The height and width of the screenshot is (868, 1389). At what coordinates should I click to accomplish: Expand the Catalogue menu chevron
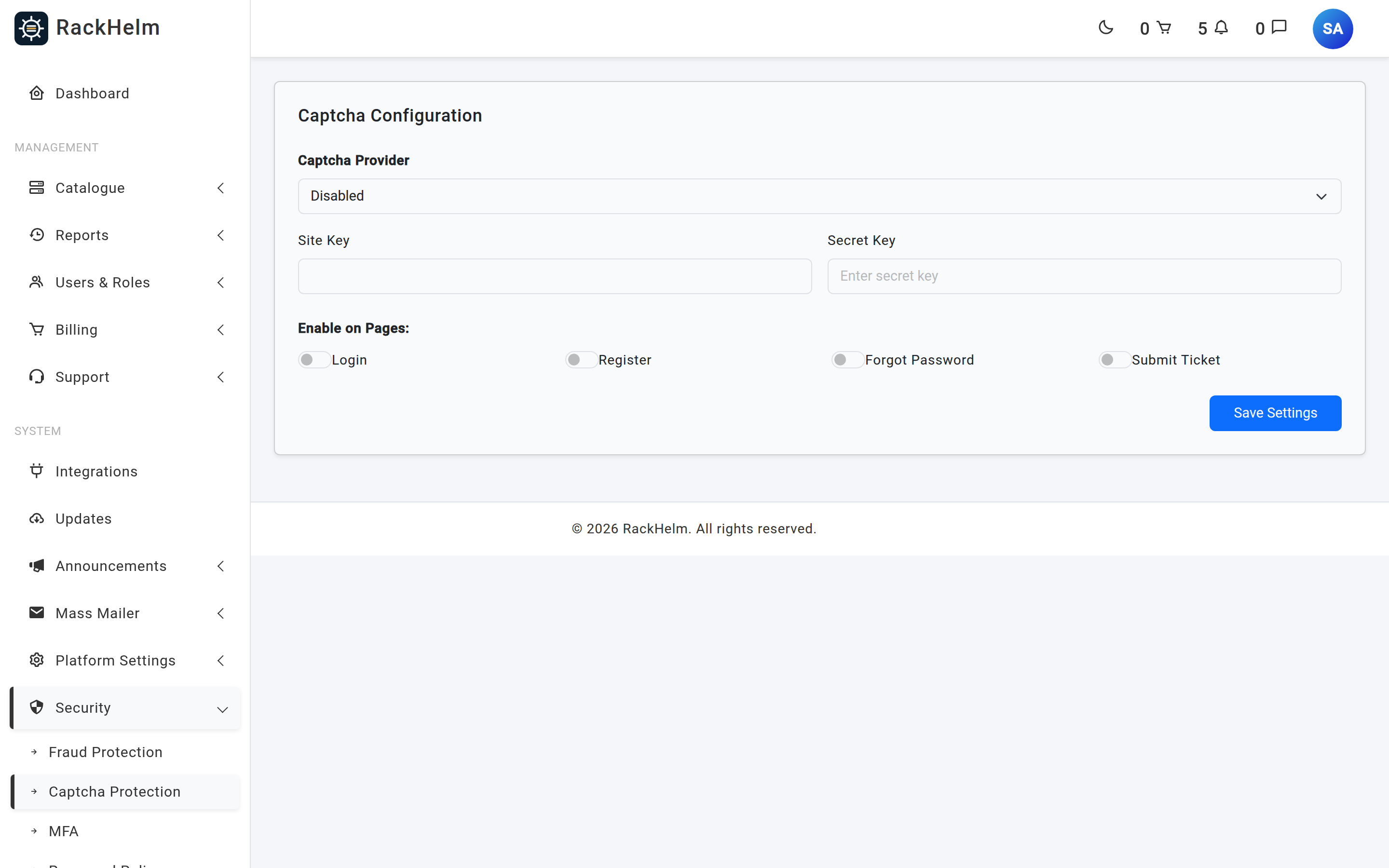(220, 188)
